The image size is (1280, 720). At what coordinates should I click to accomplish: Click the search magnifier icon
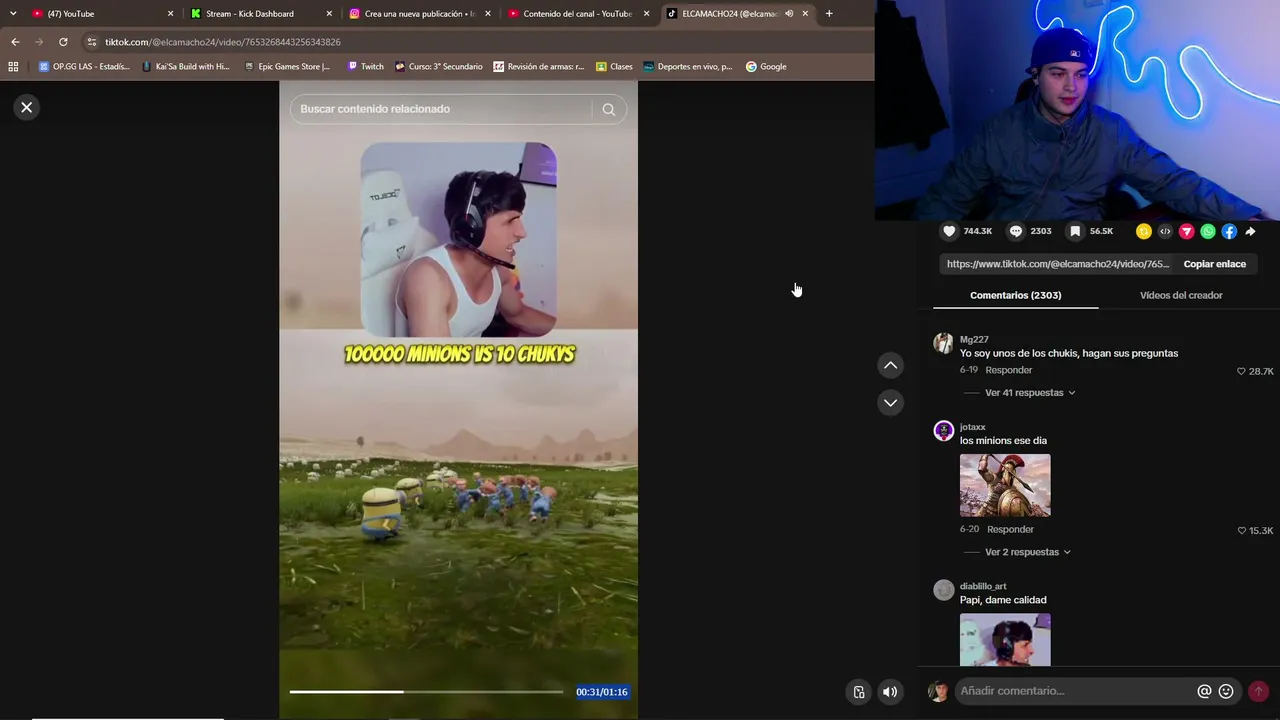point(609,109)
